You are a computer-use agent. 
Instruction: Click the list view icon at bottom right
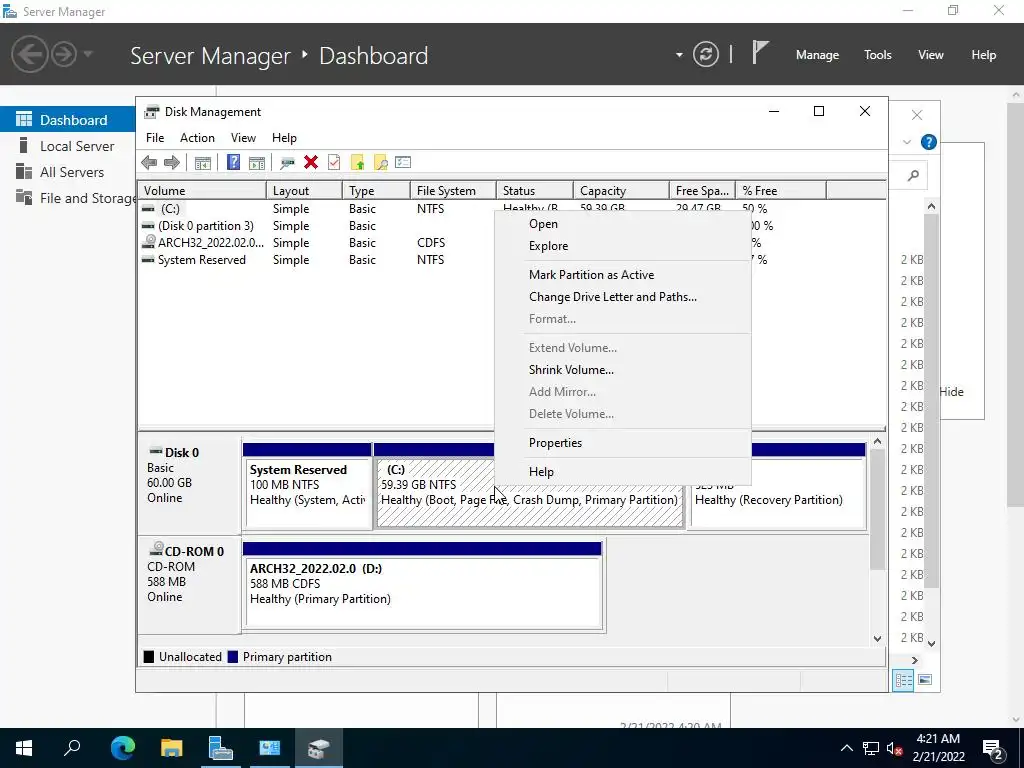pyautogui.click(x=903, y=680)
